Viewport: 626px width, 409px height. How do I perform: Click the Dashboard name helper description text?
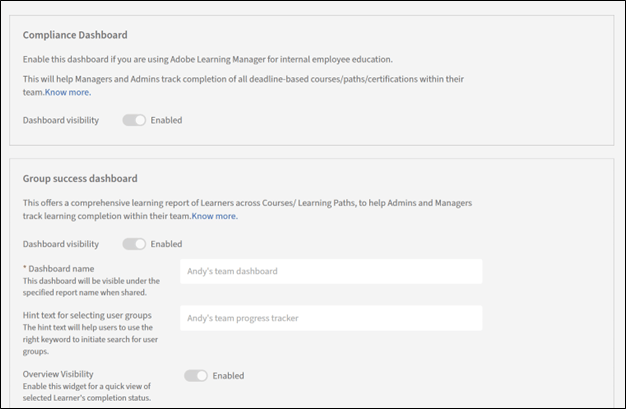90,287
